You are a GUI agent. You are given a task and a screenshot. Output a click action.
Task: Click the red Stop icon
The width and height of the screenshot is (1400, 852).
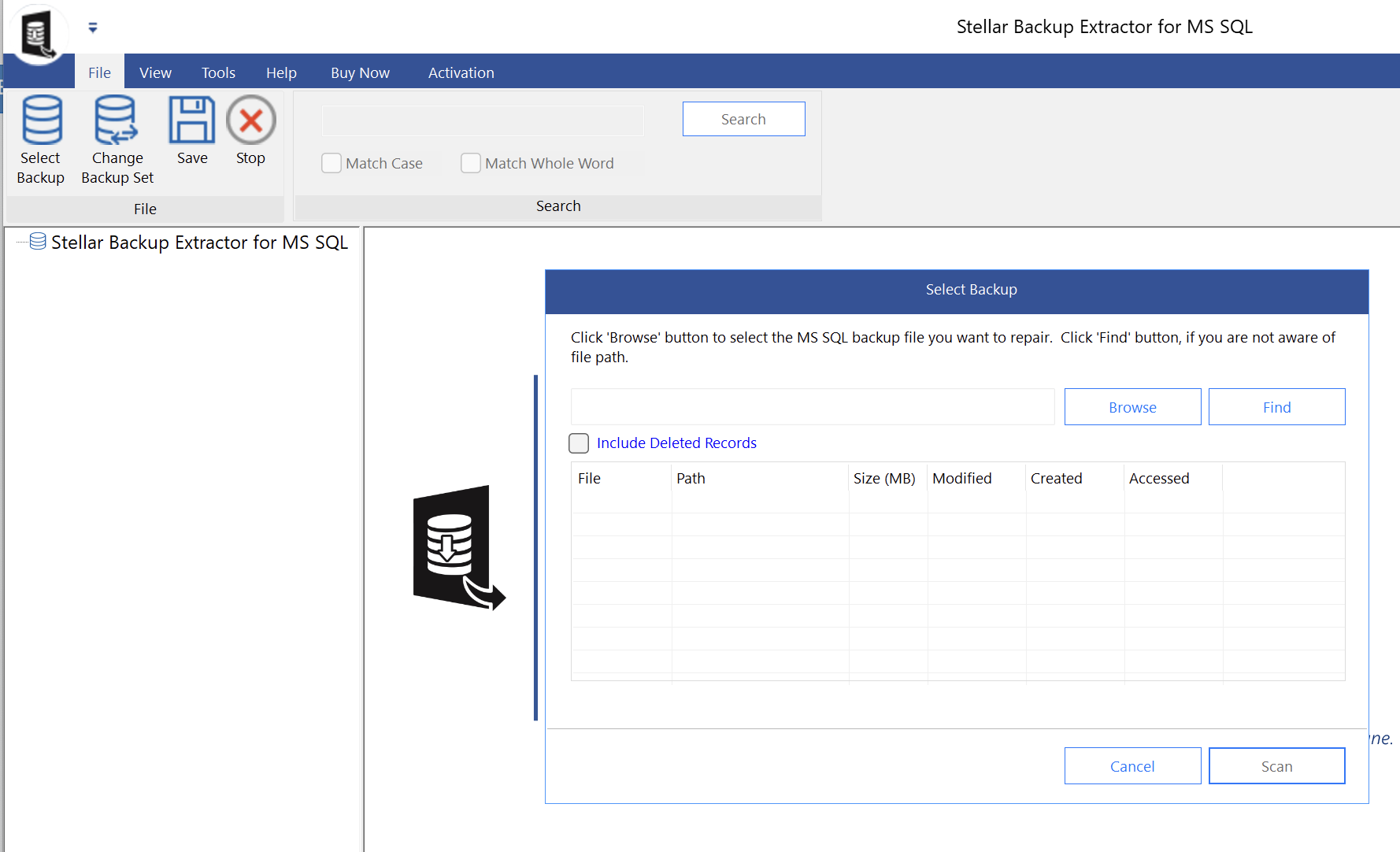point(251,120)
